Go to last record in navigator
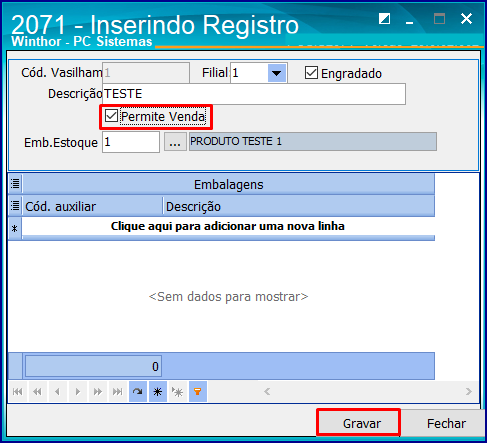Viewport: 487px width, 443px height. pyautogui.click(x=117, y=391)
